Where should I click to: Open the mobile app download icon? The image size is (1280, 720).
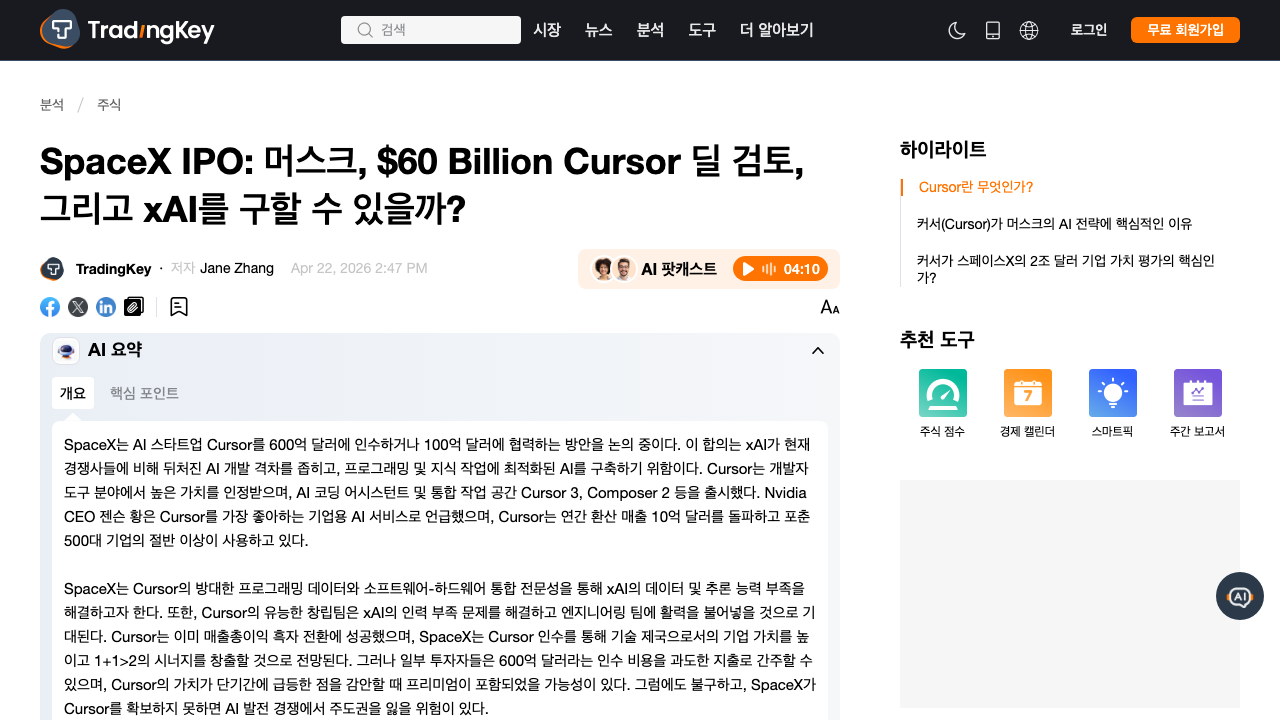tap(993, 30)
